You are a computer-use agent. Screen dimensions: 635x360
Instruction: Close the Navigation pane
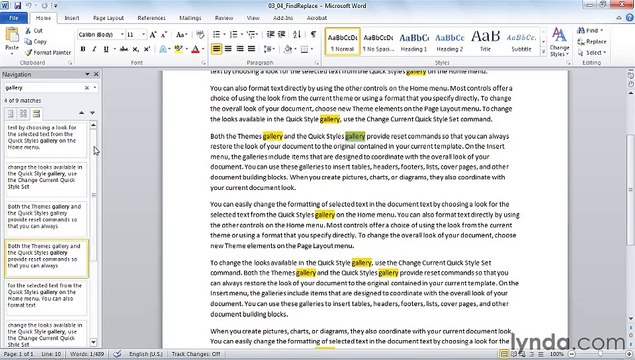[x=96, y=74]
